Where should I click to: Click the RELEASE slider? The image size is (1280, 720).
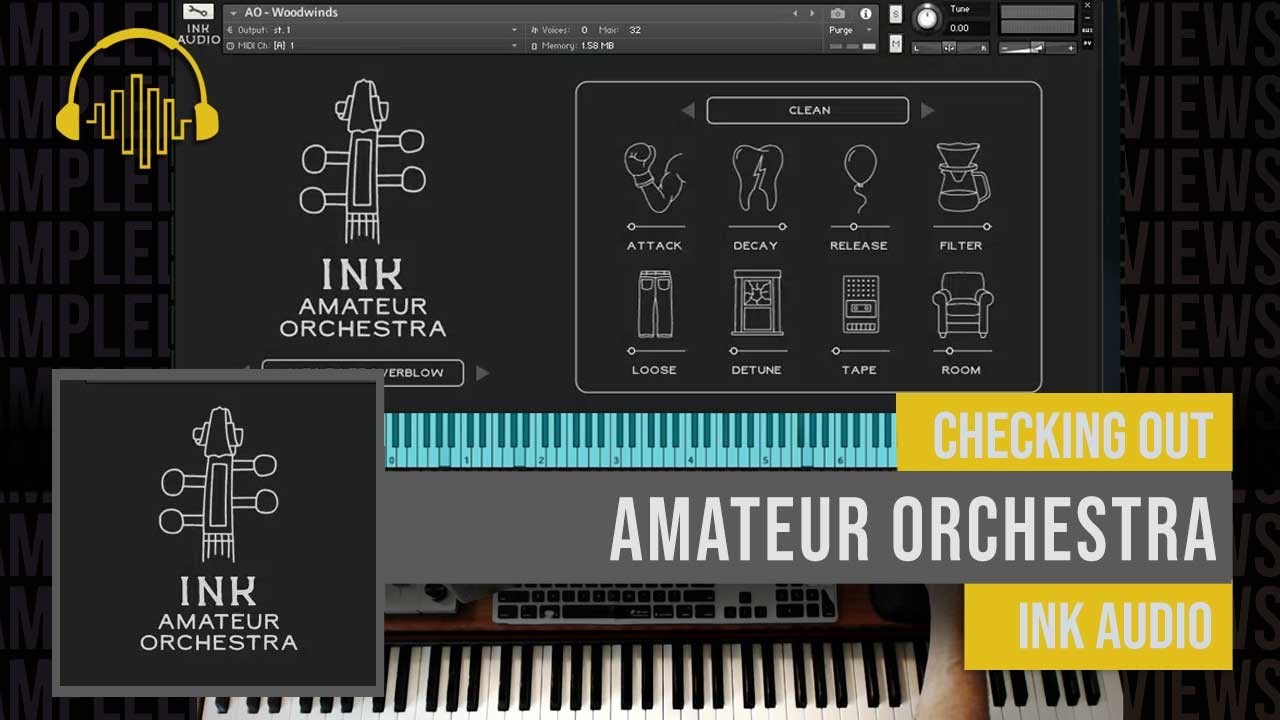860,227
